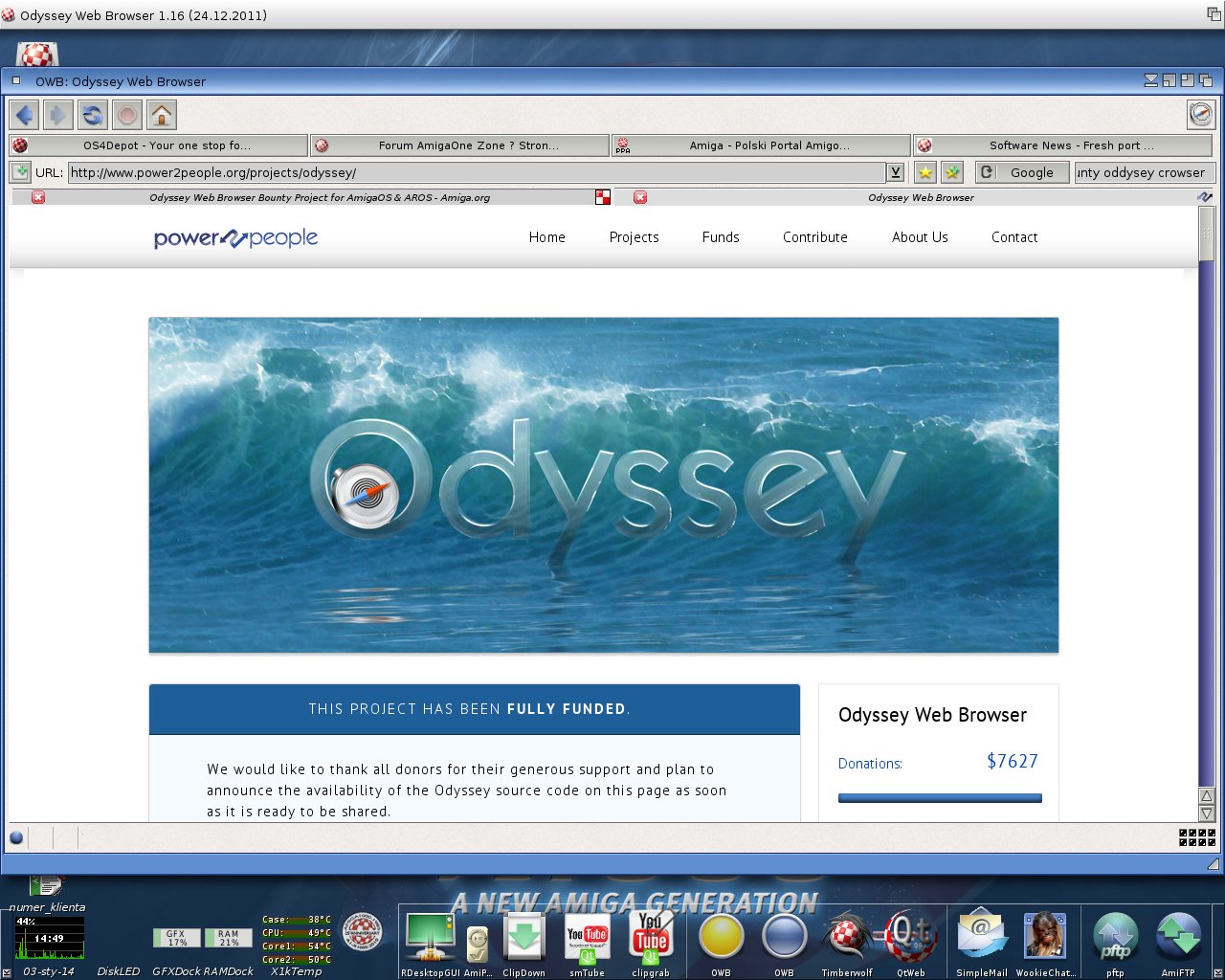Go to the home page via house icon

pyautogui.click(x=162, y=116)
